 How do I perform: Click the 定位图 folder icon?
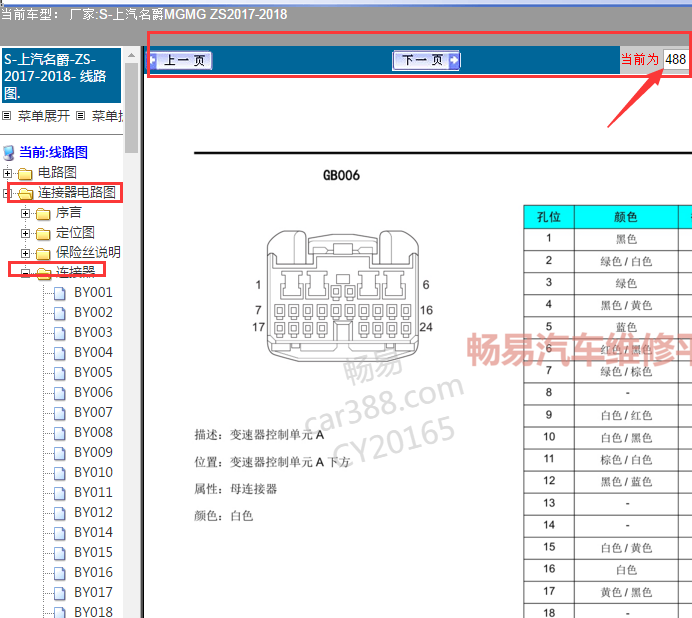coord(43,234)
